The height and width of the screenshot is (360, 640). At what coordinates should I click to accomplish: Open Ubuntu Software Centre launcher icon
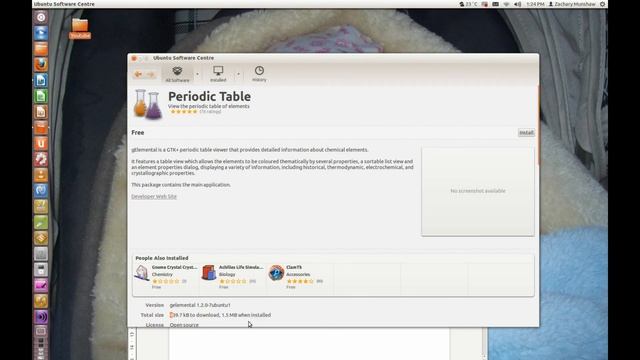coord(41,127)
